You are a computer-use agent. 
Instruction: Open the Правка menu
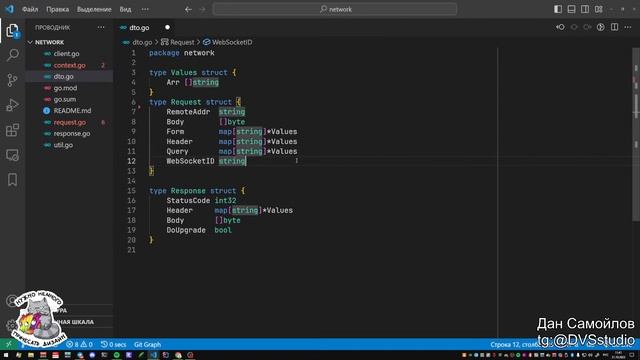57,9
